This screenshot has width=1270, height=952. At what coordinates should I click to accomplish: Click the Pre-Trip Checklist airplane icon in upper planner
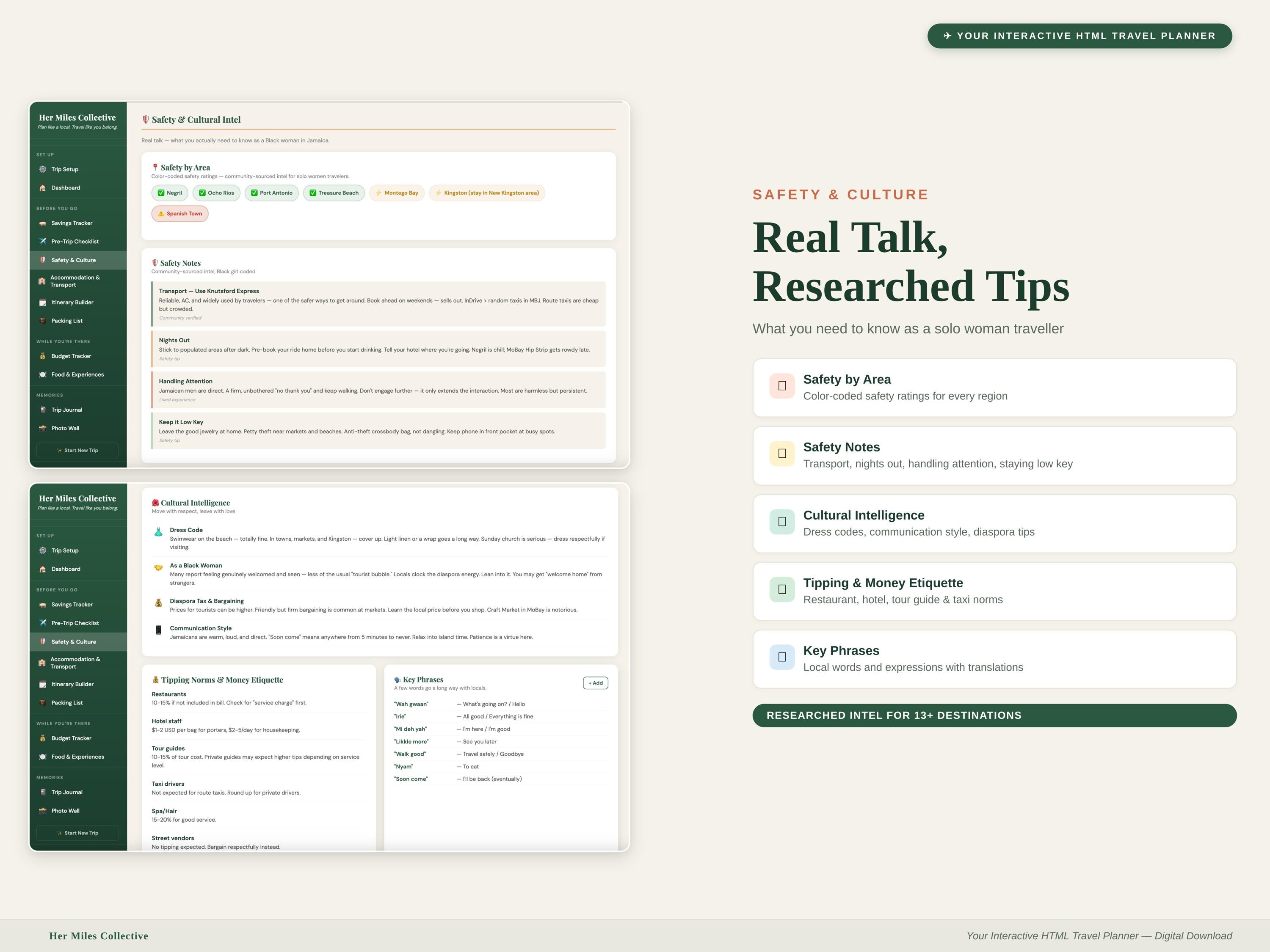click(x=42, y=242)
